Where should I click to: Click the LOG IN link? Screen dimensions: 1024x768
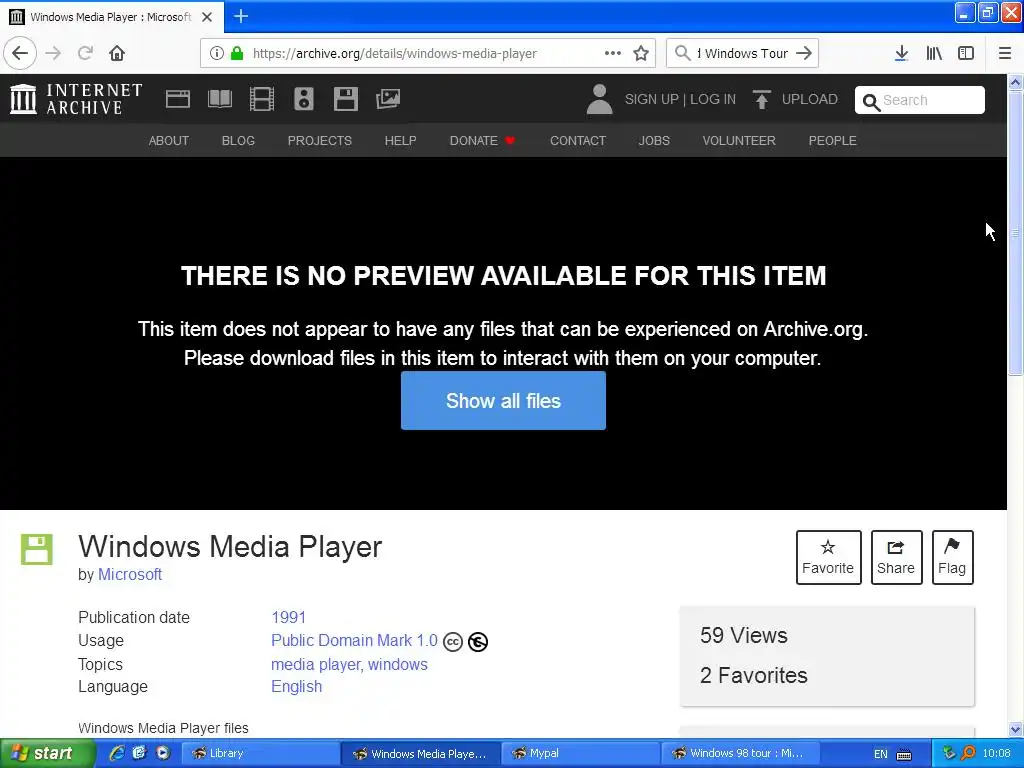712,99
